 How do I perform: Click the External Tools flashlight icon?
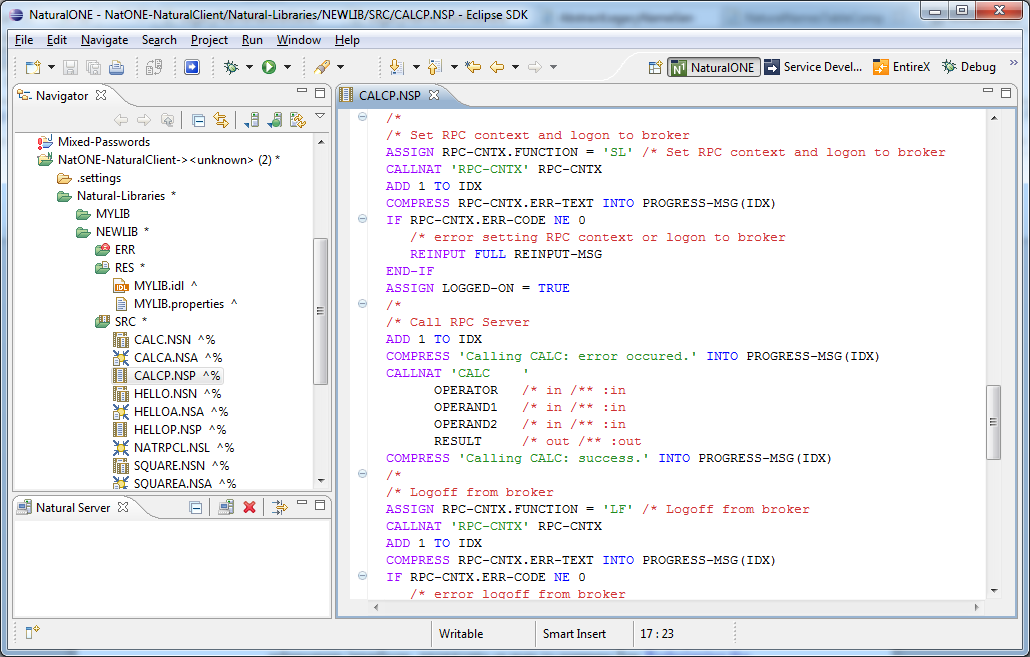coord(322,67)
